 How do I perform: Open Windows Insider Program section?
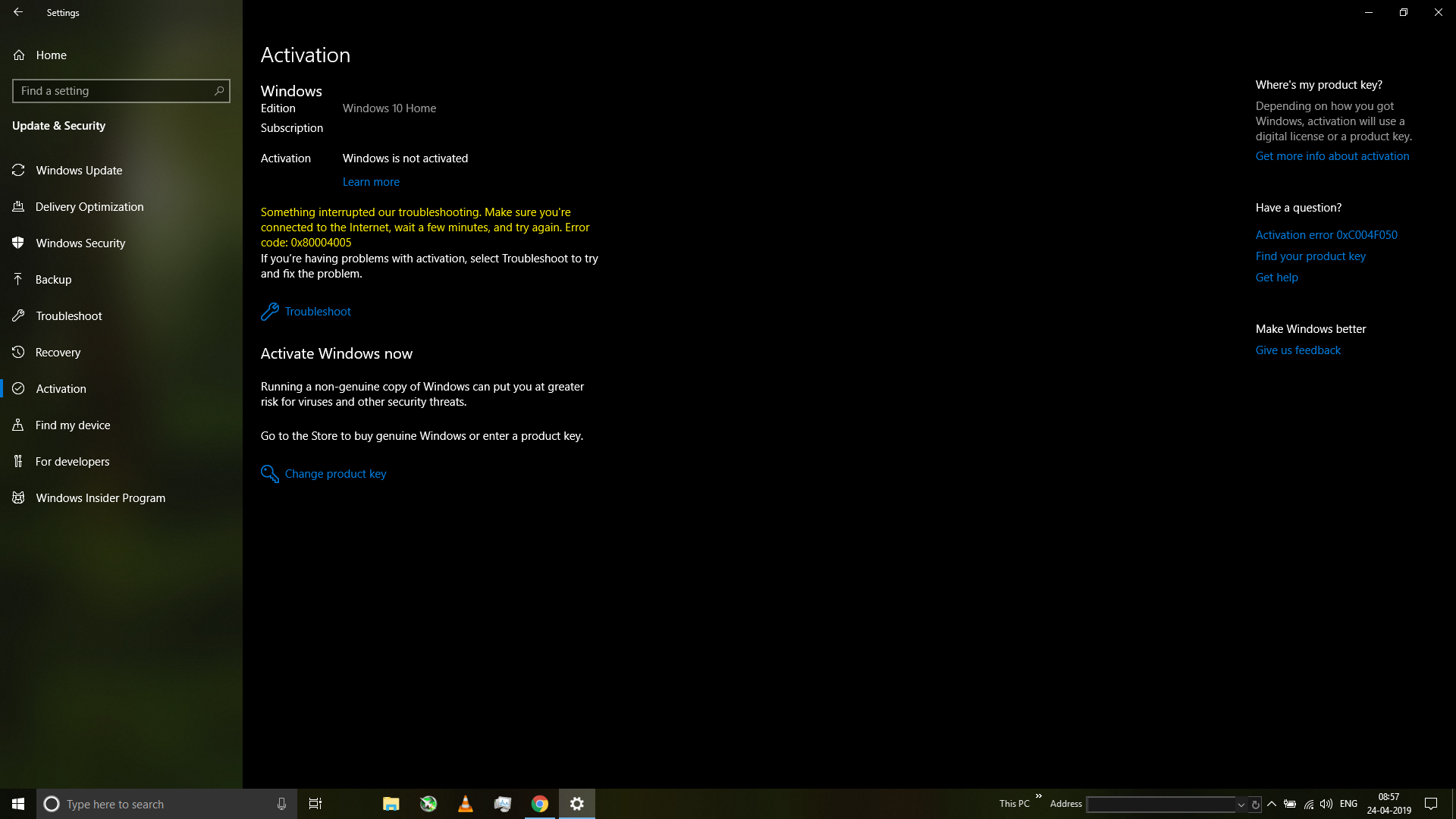(121, 498)
